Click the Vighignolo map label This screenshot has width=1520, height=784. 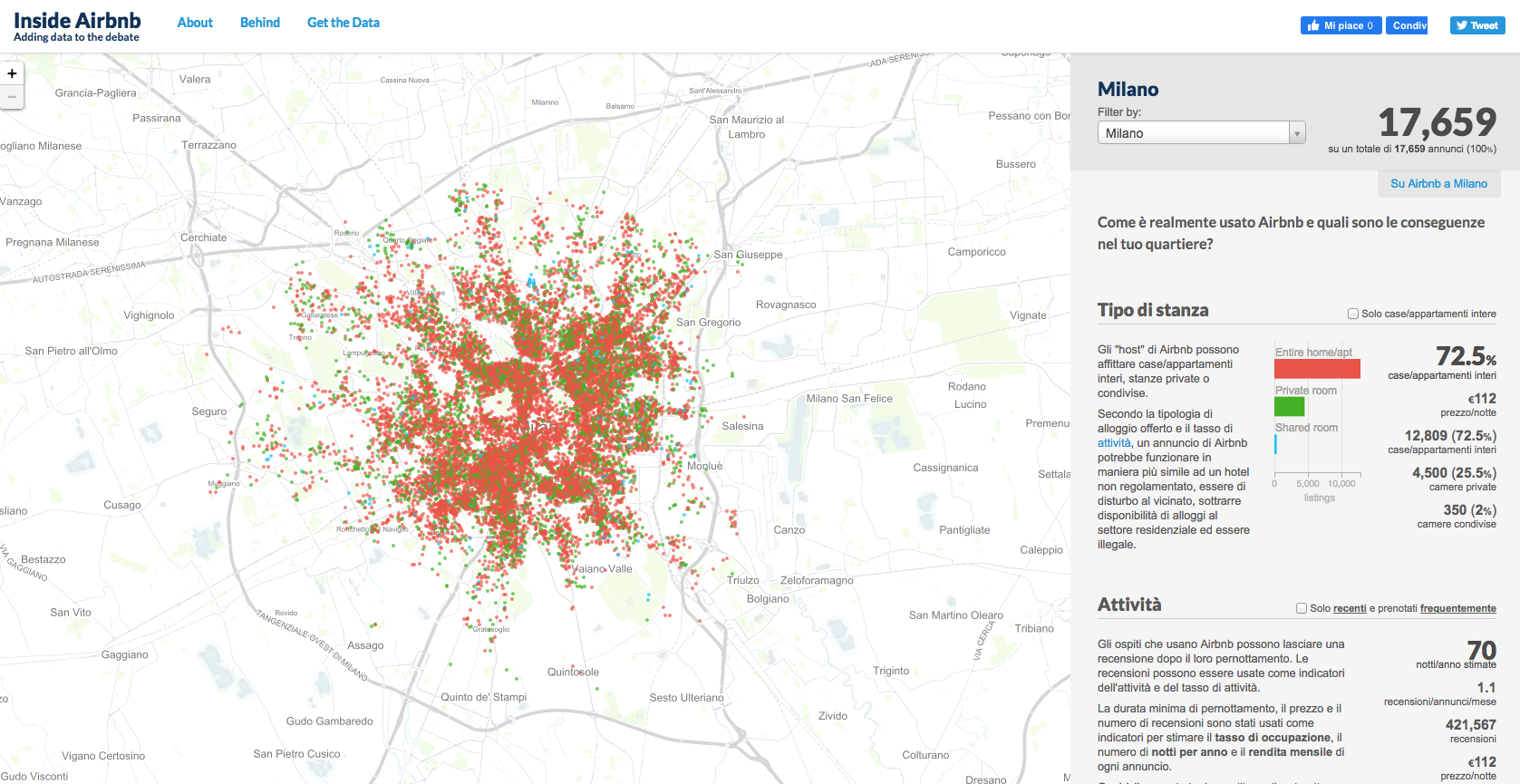(149, 315)
